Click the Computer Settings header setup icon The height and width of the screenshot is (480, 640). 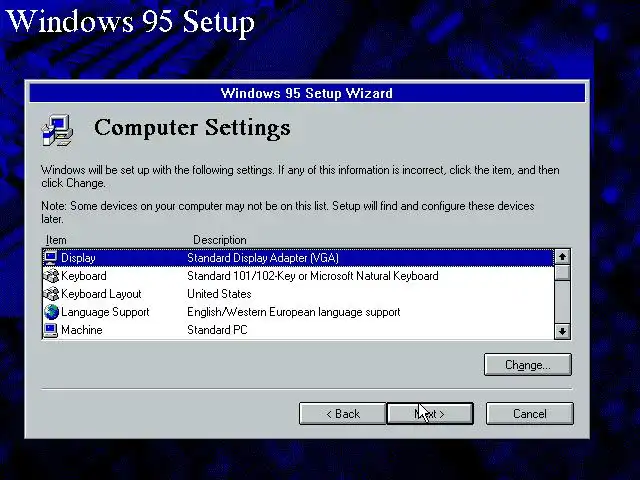point(58,131)
